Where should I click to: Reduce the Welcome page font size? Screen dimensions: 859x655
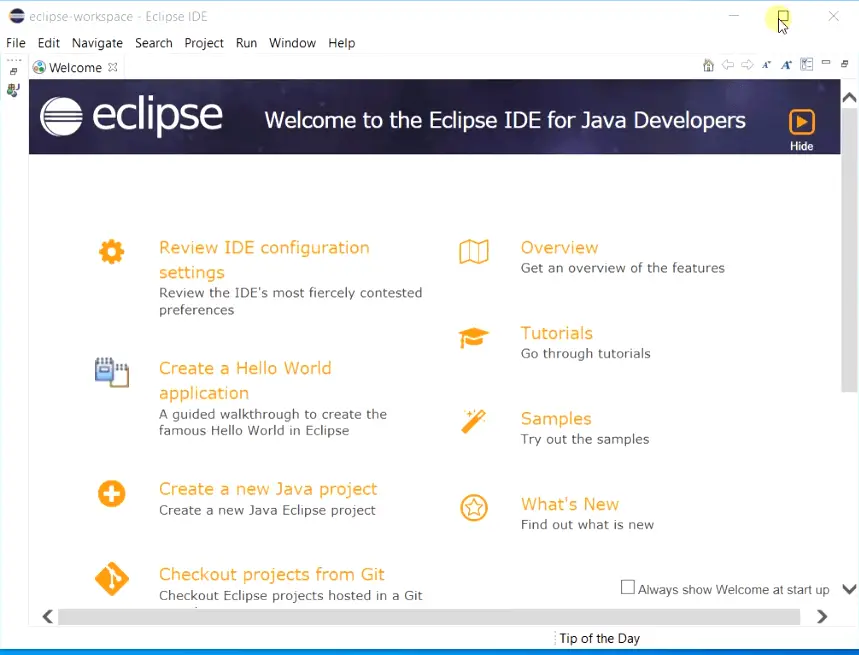click(x=766, y=65)
